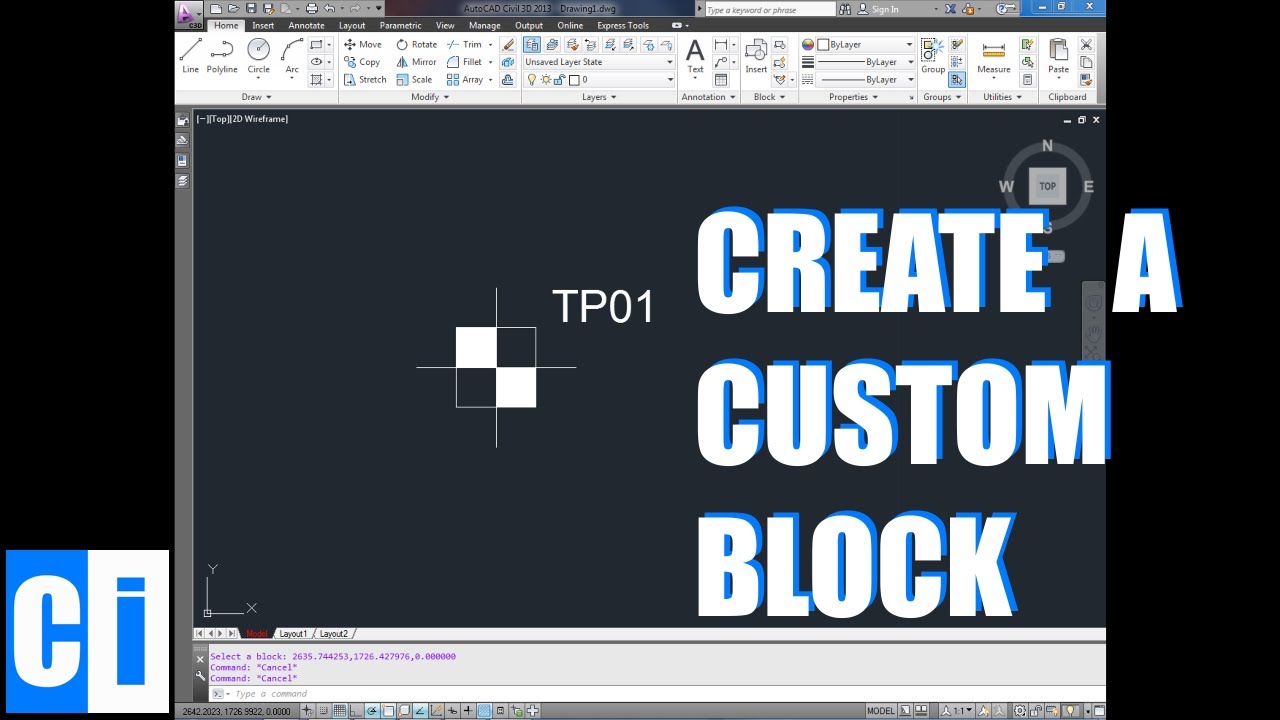The width and height of the screenshot is (1280, 720).
Task: Click the multiline Text tool
Action: click(695, 56)
